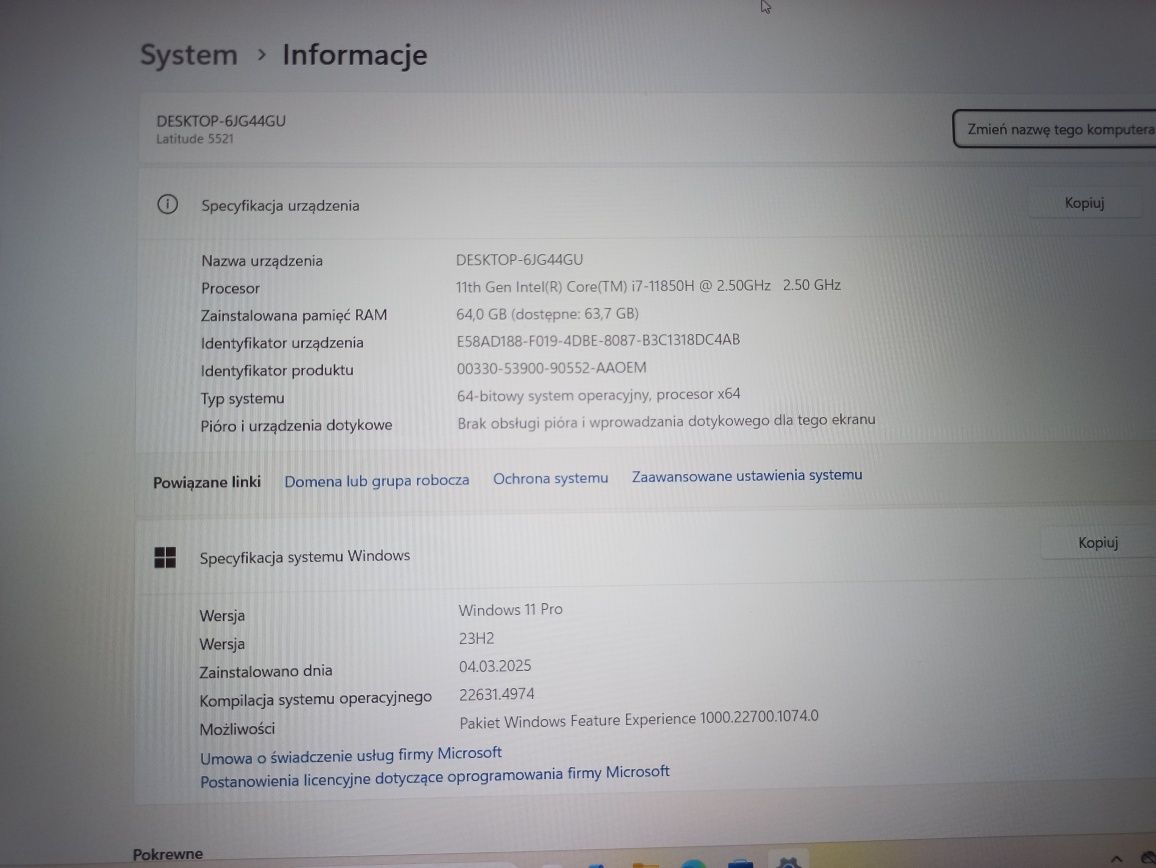1156x868 pixels.
Task: Open Postanowienia licencyjne dotyczące oprogramowania firmy Microsoft
Action: [x=435, y=776]
